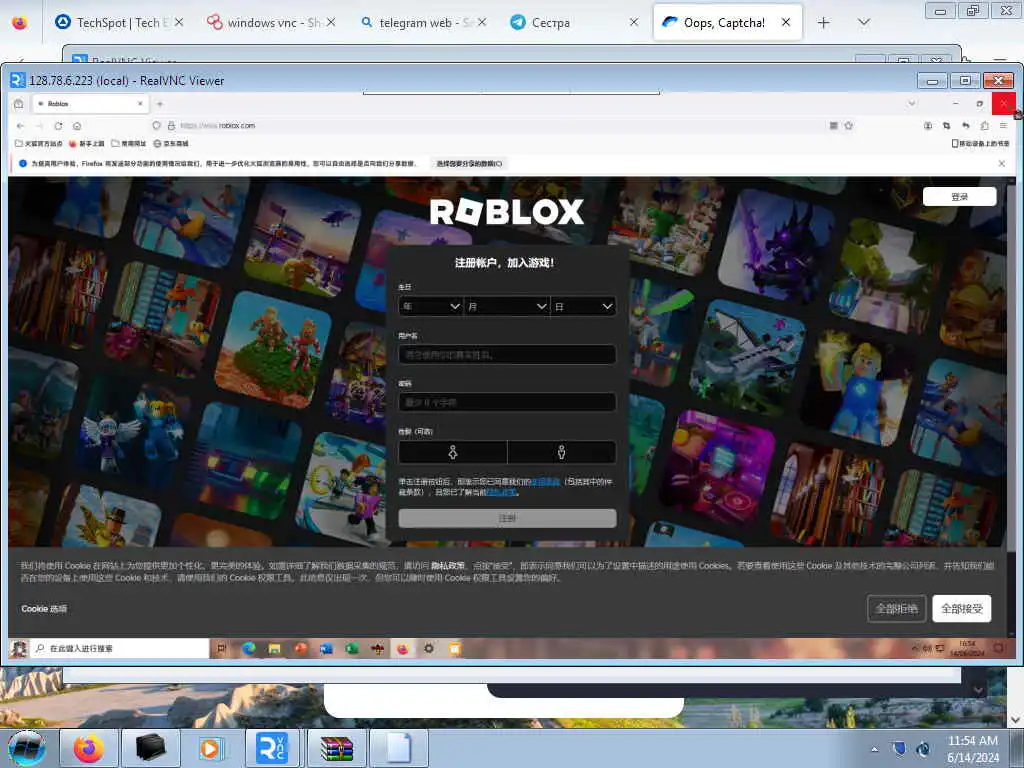Reload the Roblox page in remote Firefox

58,125
